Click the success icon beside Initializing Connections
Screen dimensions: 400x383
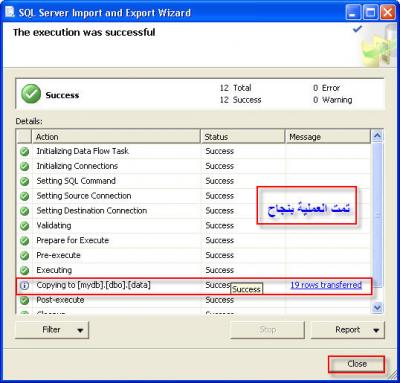pyautogui.click(x=24, y=166)
